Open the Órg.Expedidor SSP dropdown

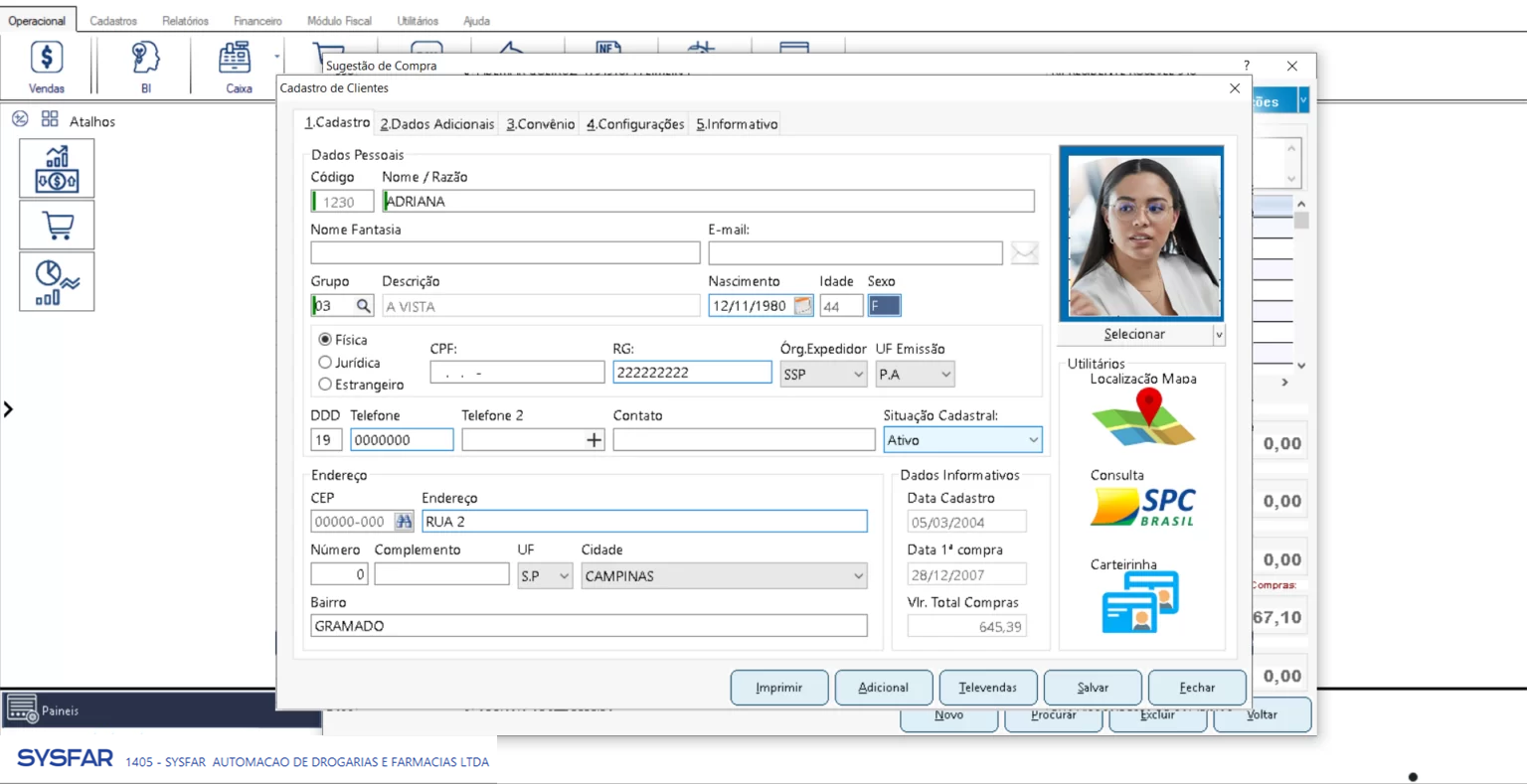pos(859,375)
